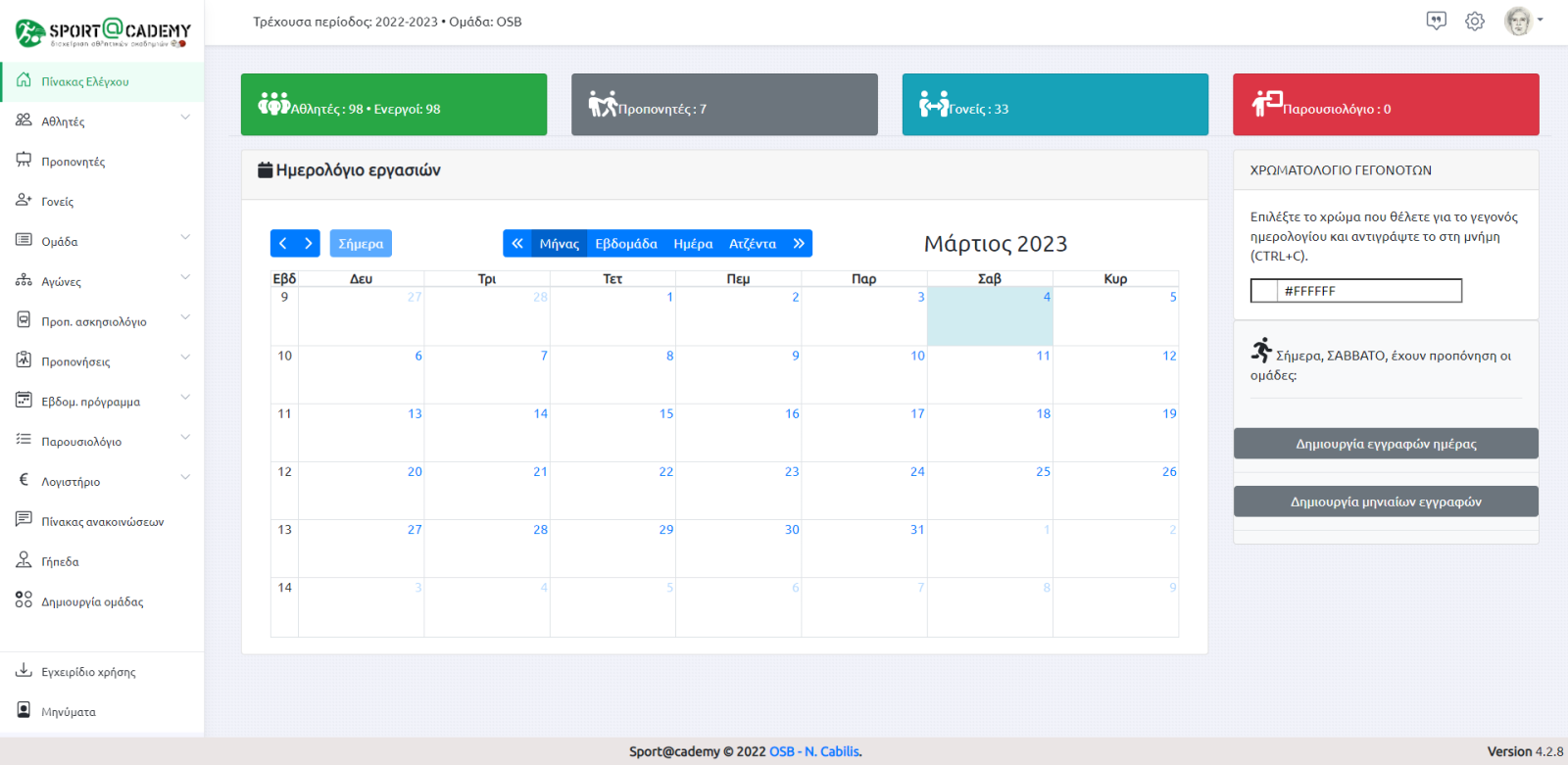Screen dimensions: 1568x765
Task: Click the user avatar profile picture
Action: pos(1518,21)
